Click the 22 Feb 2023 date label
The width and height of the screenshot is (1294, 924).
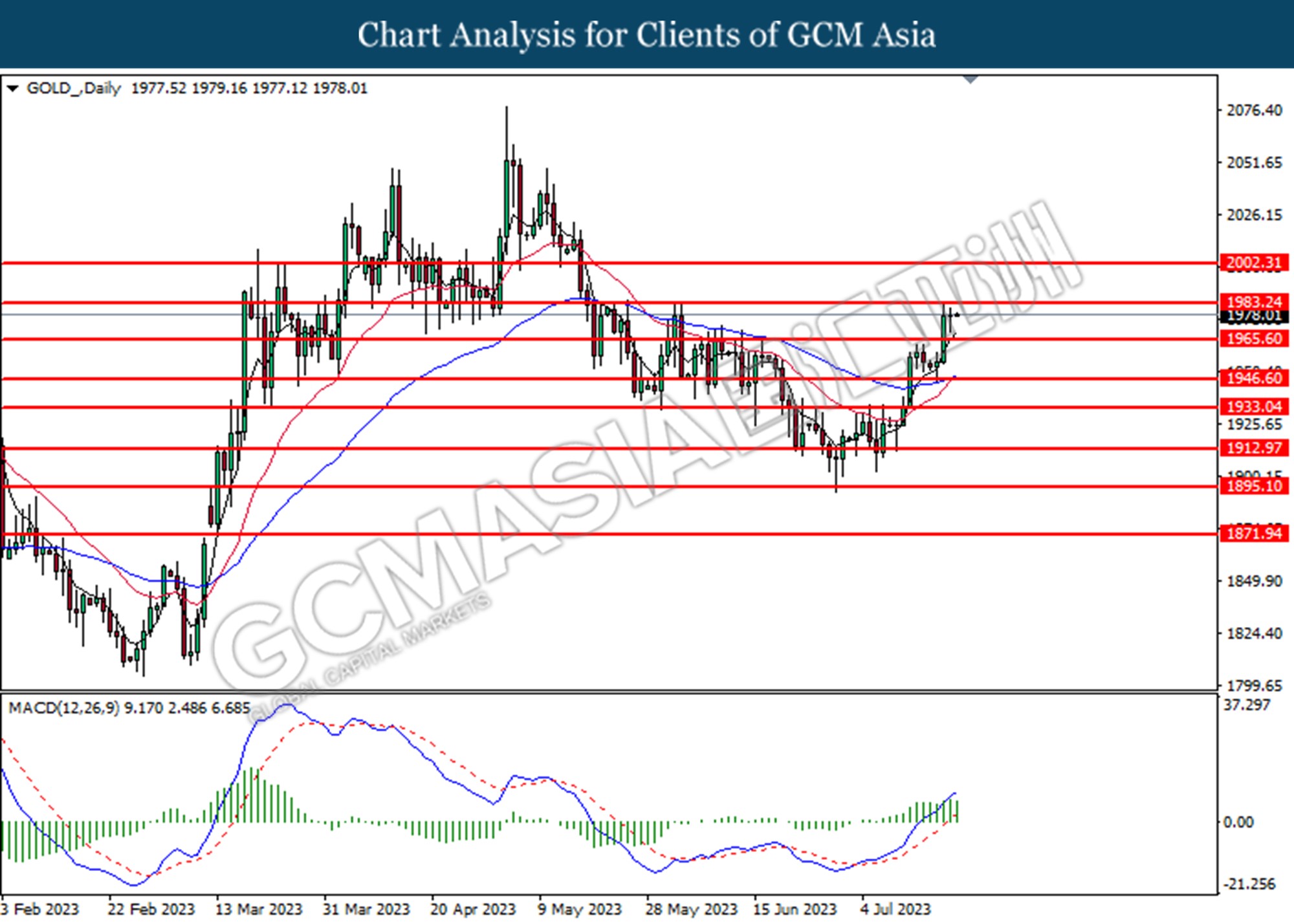coord(151,909)
